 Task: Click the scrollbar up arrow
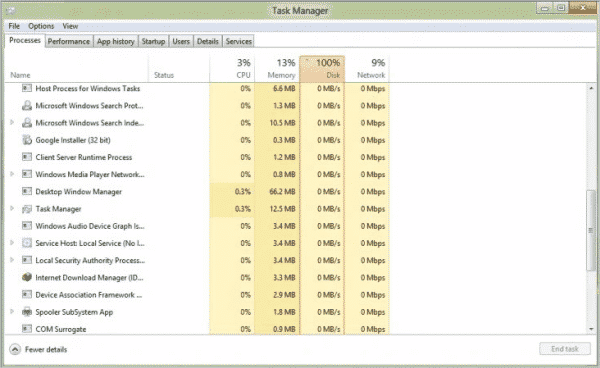pyautogui.click(x=591, y=88)
